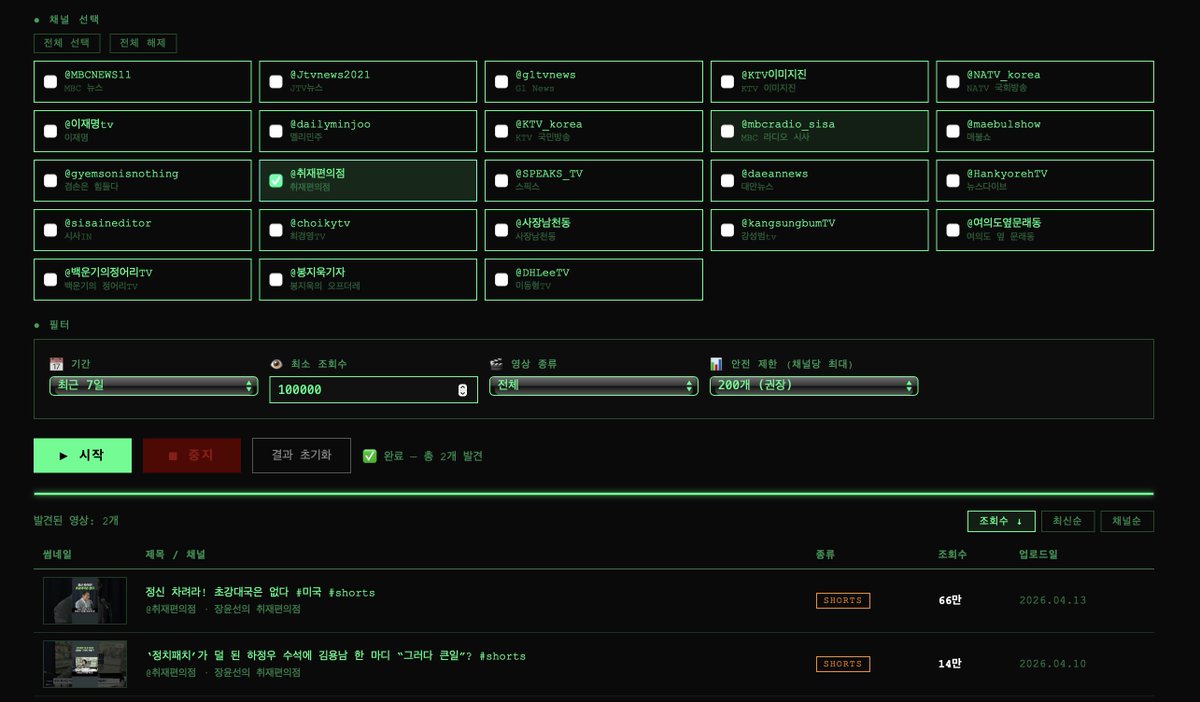Tick the @g1tvnews channel checkbox

click(501, 82)
